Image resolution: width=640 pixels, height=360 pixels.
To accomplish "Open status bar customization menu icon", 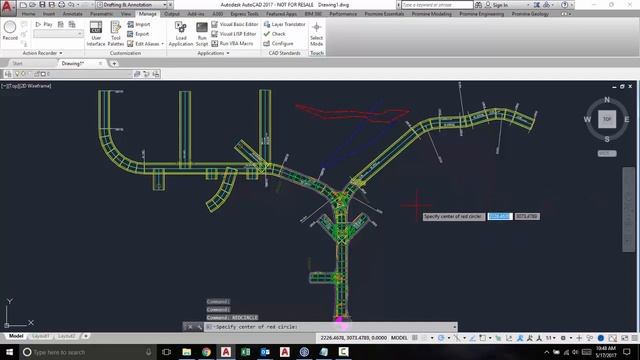I will (x=635, y=338).
